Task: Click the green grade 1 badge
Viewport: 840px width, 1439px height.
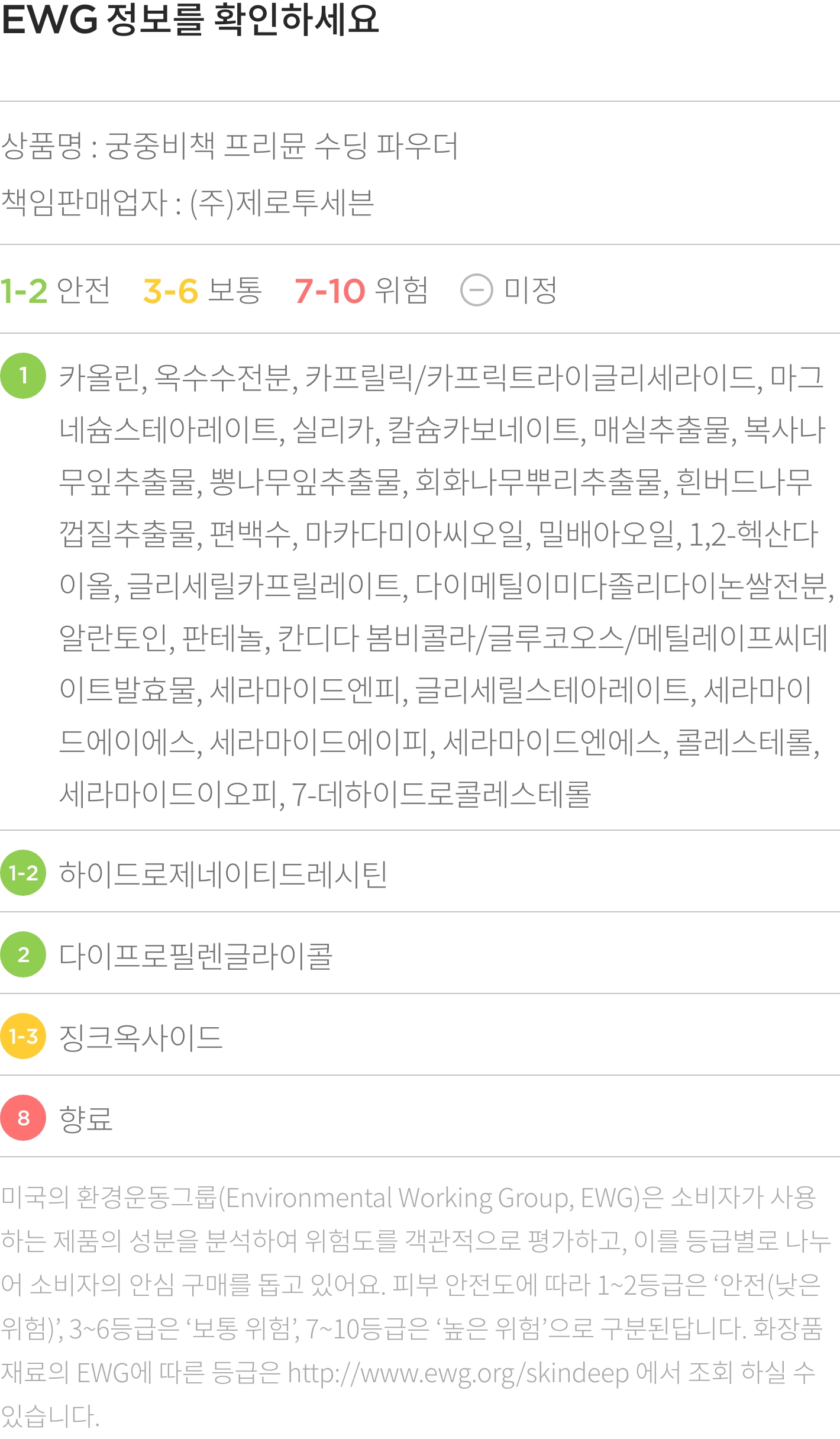Action: point(23,376)
